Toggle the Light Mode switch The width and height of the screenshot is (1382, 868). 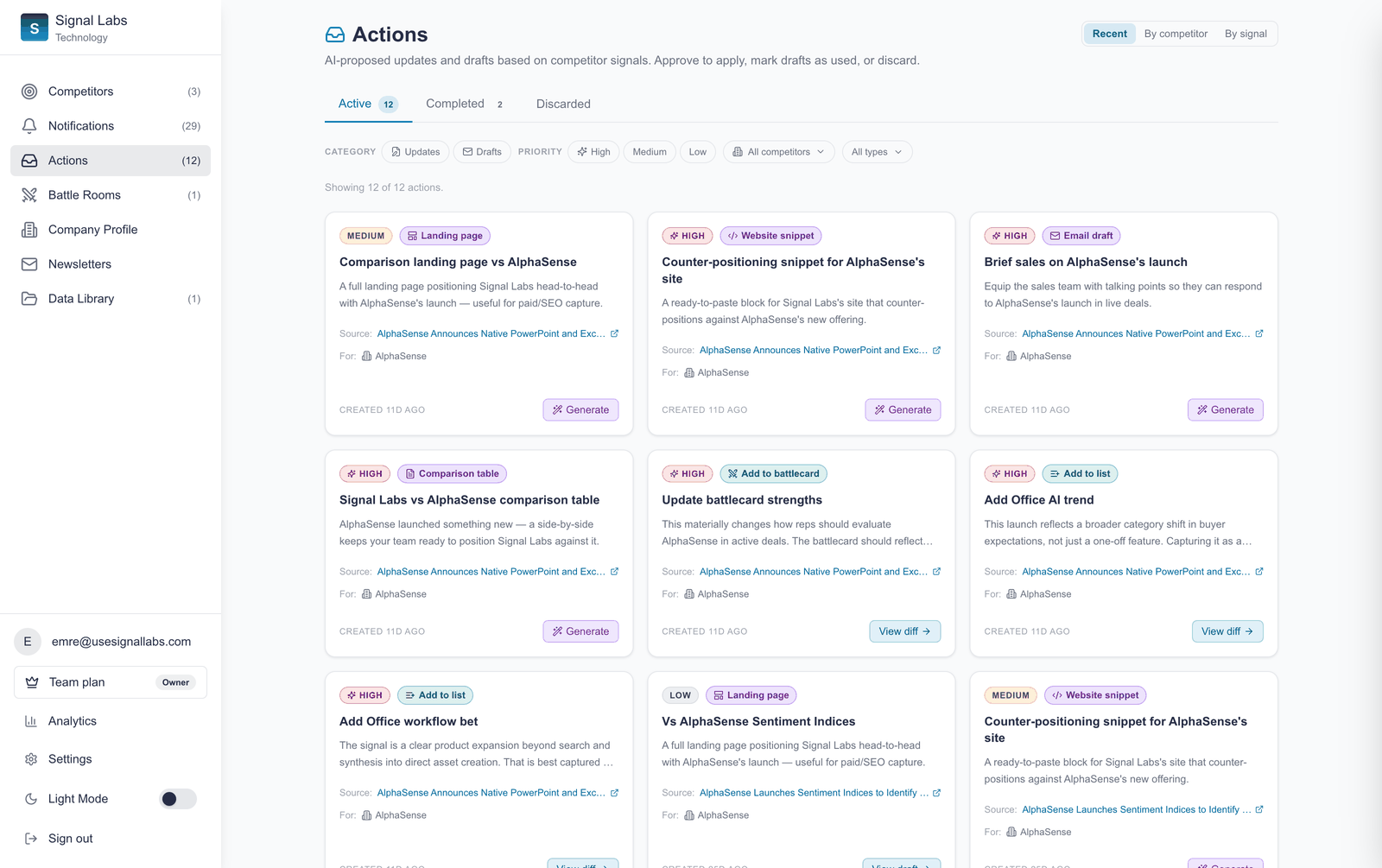178,799
